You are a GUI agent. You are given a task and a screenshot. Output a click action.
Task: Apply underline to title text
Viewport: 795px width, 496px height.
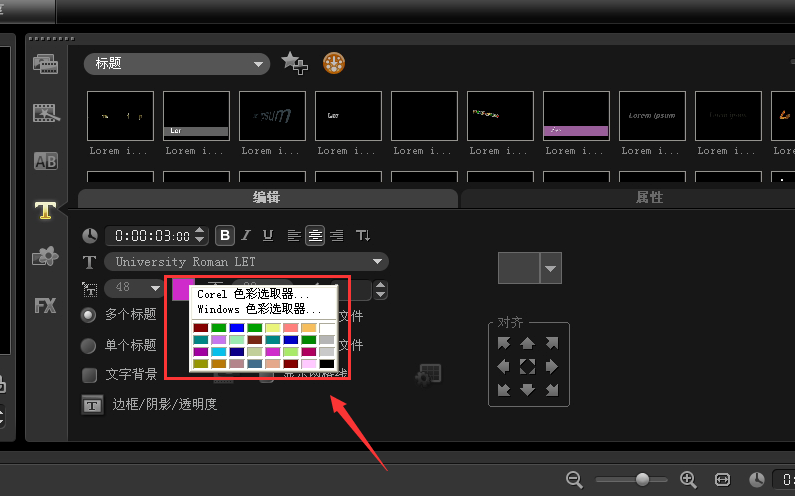click(267, 236)
